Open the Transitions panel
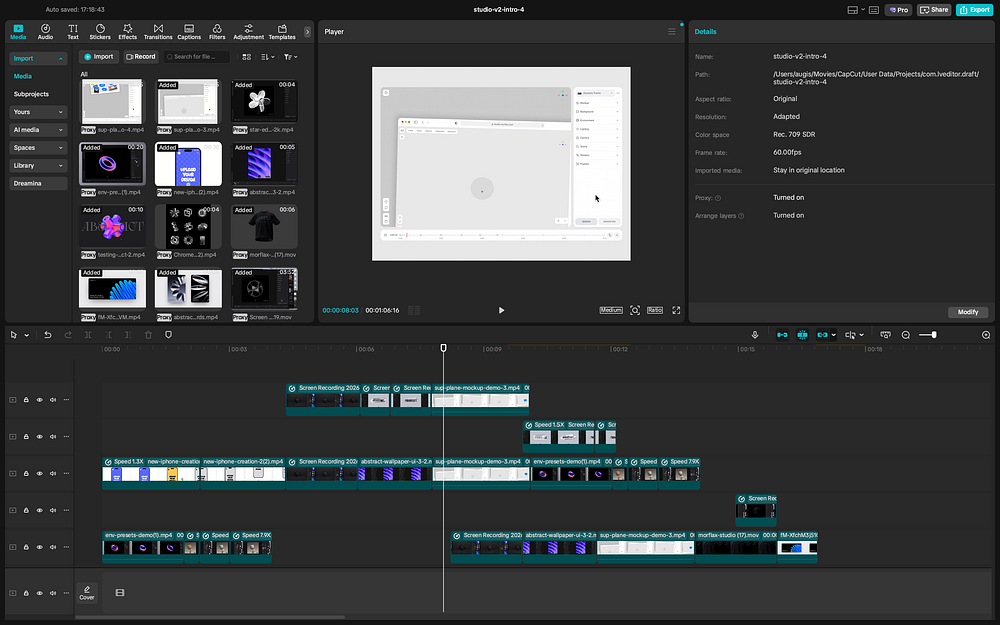 [x=157, y=32]
